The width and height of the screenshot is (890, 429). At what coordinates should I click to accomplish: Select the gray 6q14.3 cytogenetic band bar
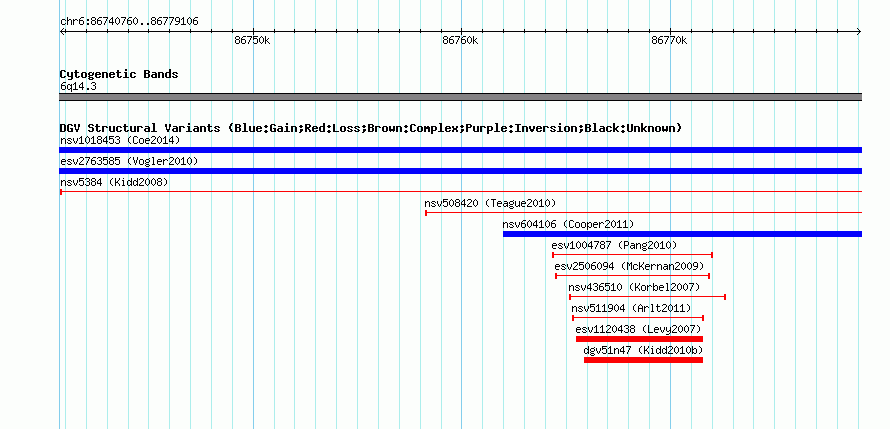(460, 97)
